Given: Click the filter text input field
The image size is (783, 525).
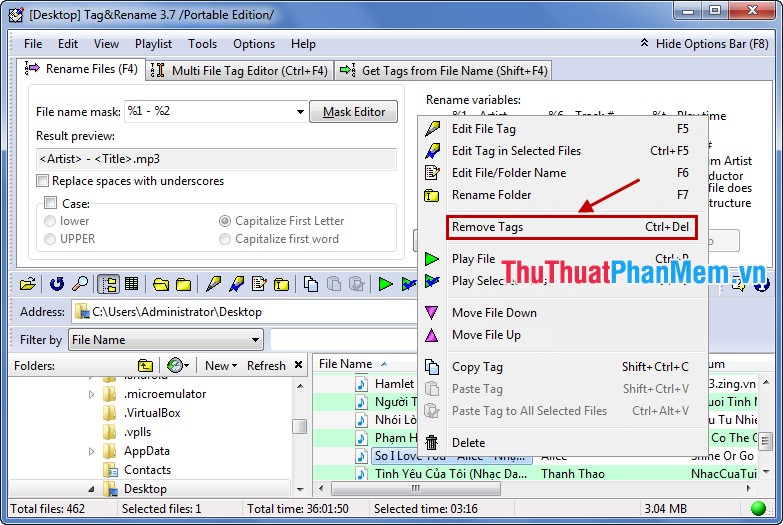Looking at the screenshot, I should pyautogui.click(x=344, y=340).
